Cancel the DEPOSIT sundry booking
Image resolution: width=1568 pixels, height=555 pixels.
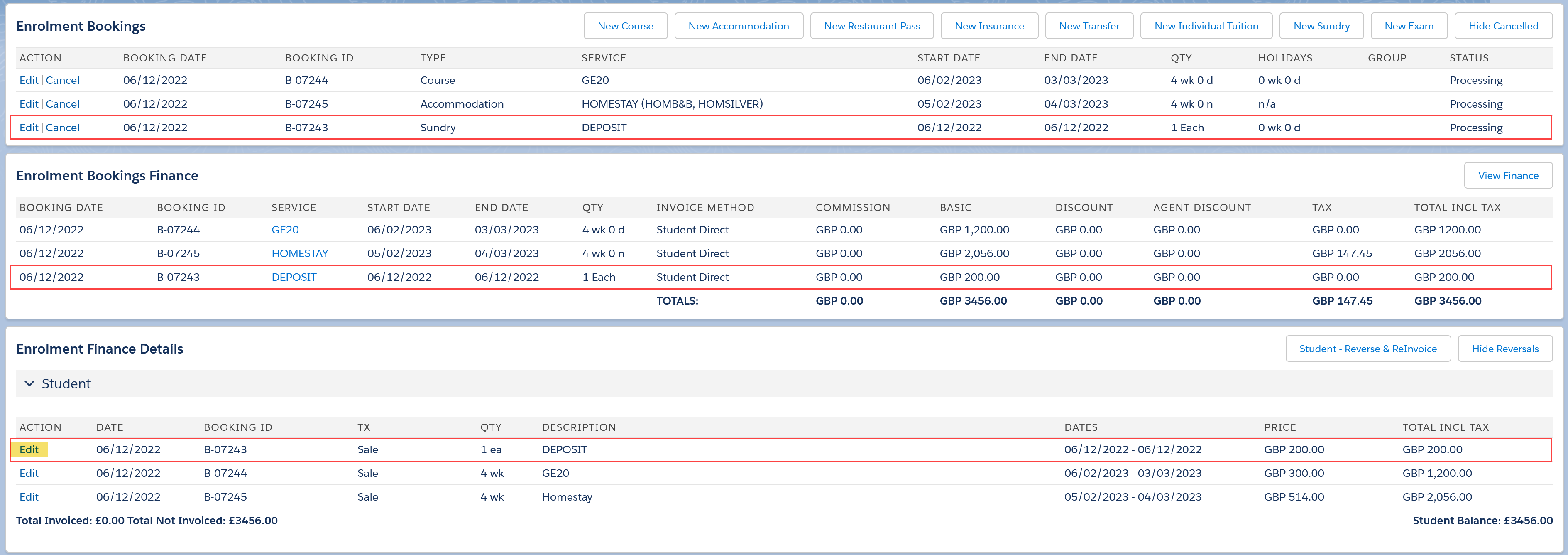click(63, 128)
